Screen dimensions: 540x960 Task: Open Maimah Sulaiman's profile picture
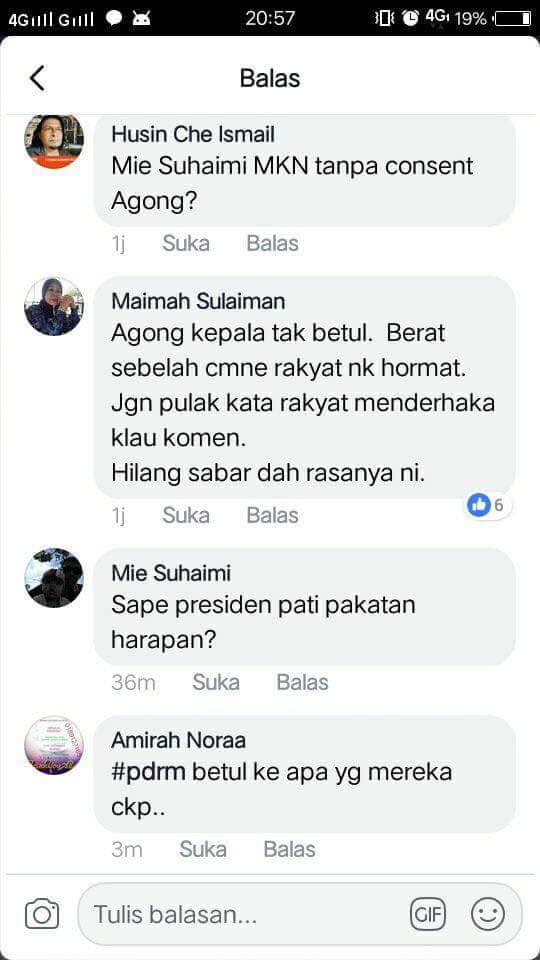click(x=54, y=306)
